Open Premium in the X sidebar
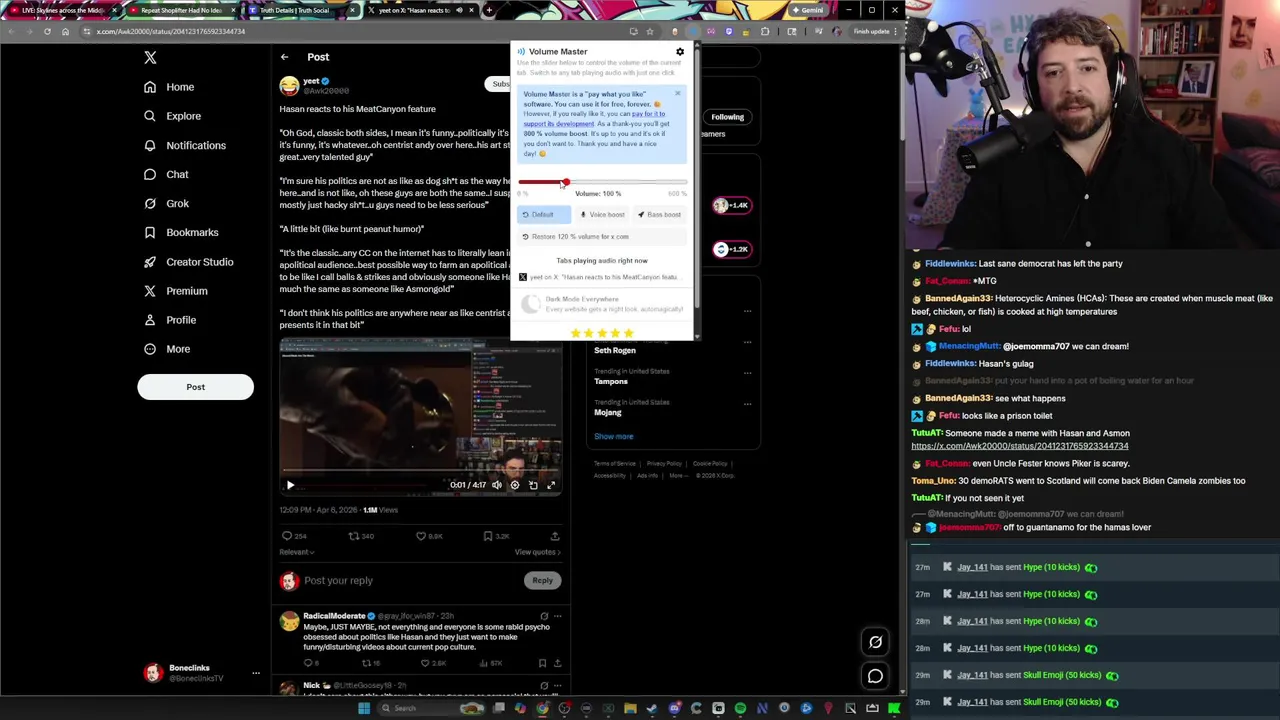 click(x=175, y=291)
